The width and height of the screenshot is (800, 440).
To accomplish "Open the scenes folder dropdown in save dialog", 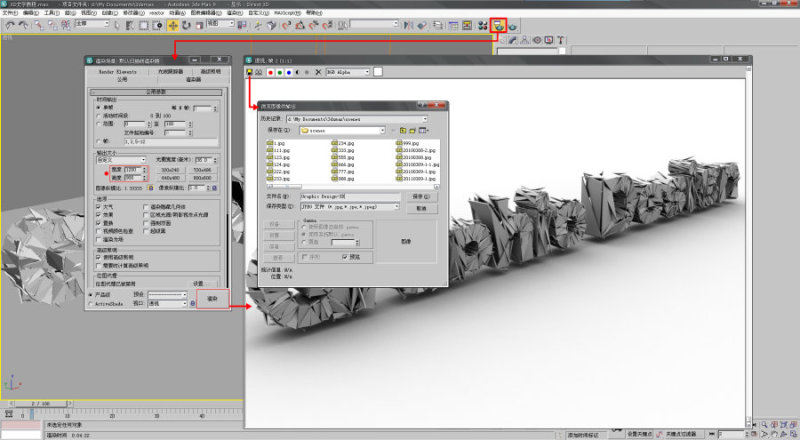I will tap(342, 131).
